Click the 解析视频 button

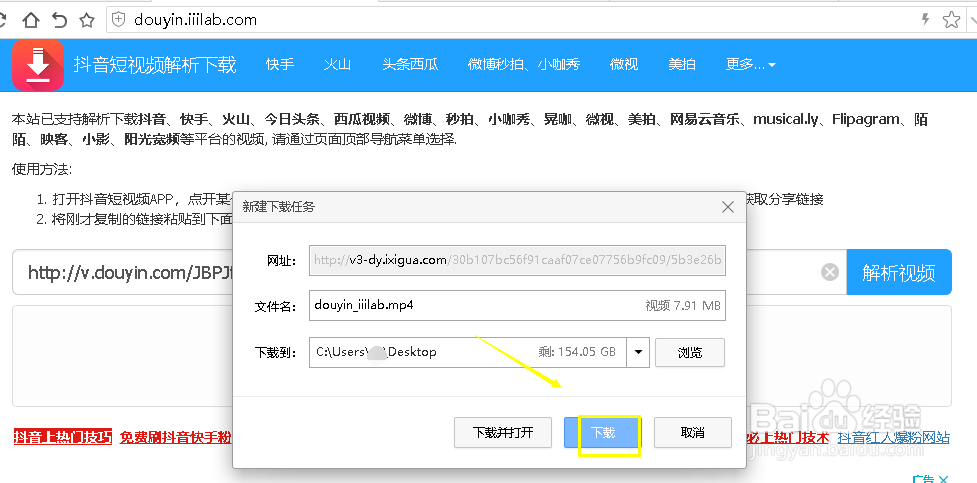pyautogui.click(x=899, y=272)
